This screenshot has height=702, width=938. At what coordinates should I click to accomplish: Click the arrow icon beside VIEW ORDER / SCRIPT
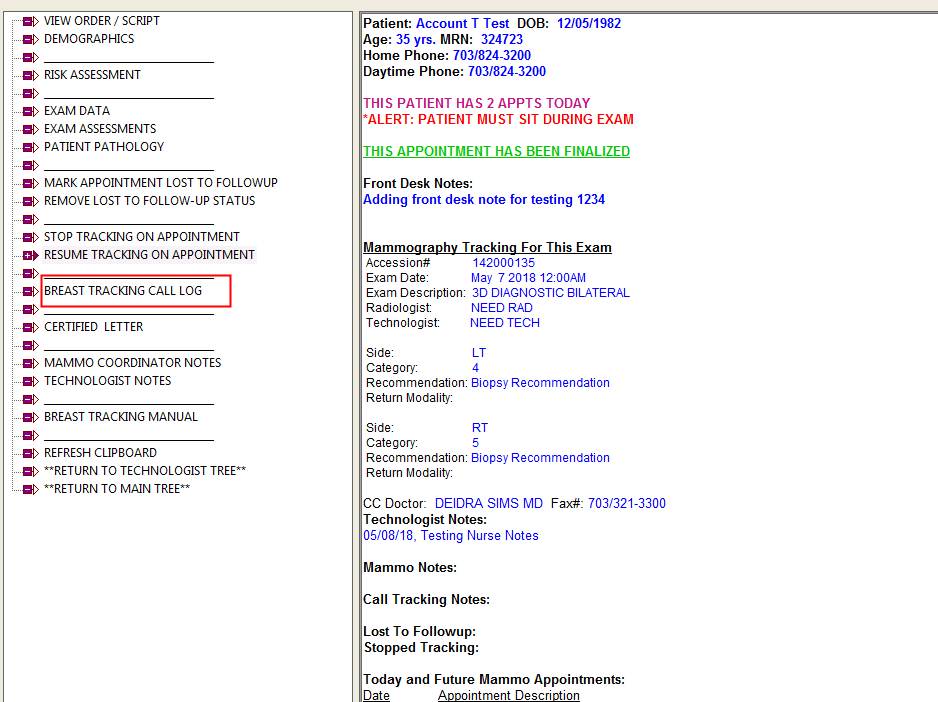coord(31,21)
